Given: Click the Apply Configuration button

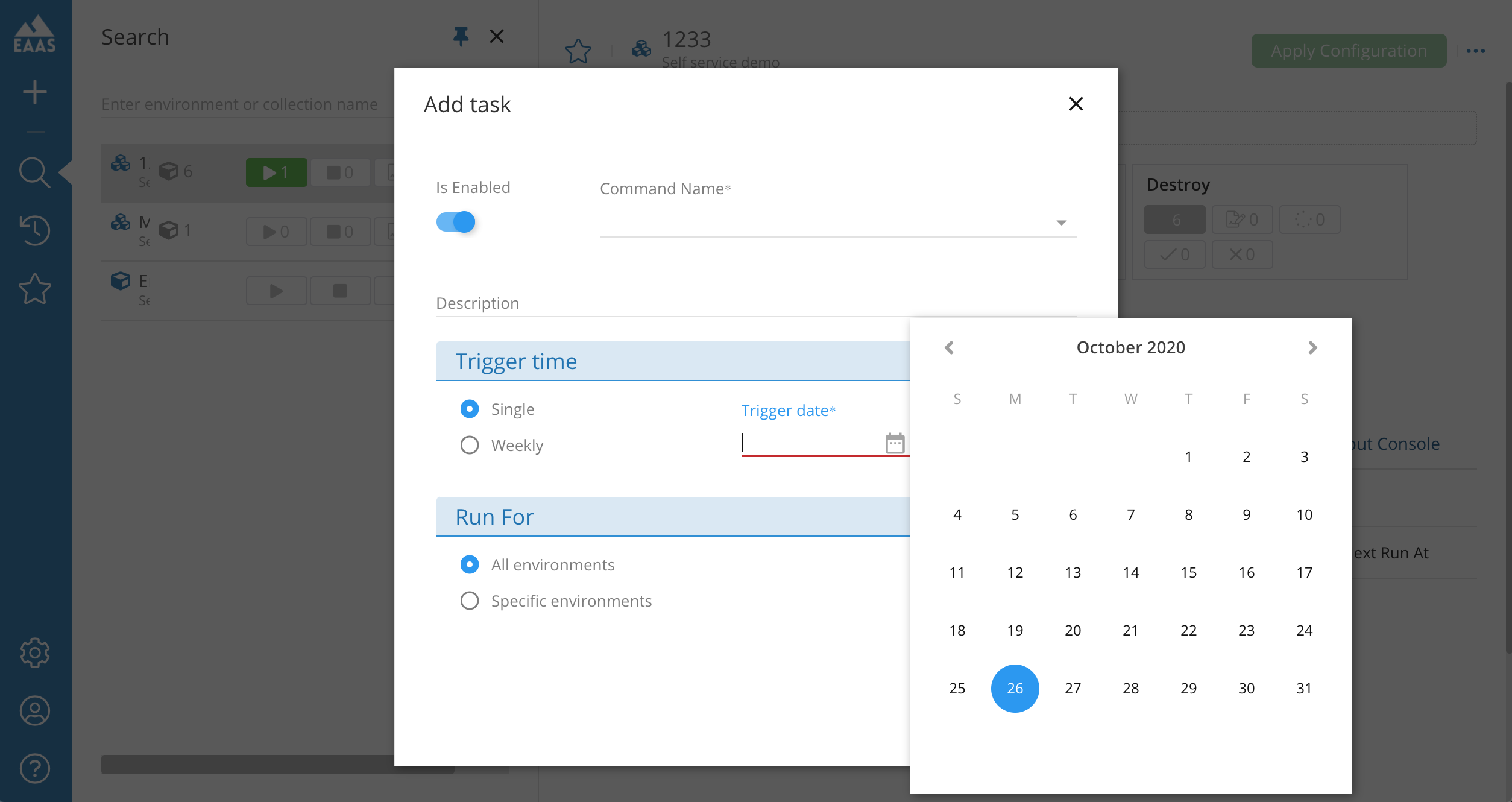Looking at the screenshot, I should pos(1348,51).
